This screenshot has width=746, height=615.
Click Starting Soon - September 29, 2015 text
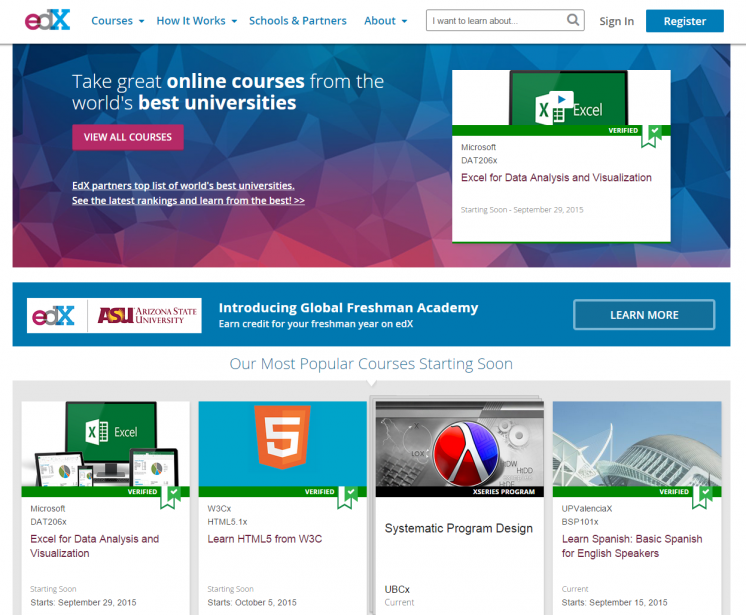point(522,210)
